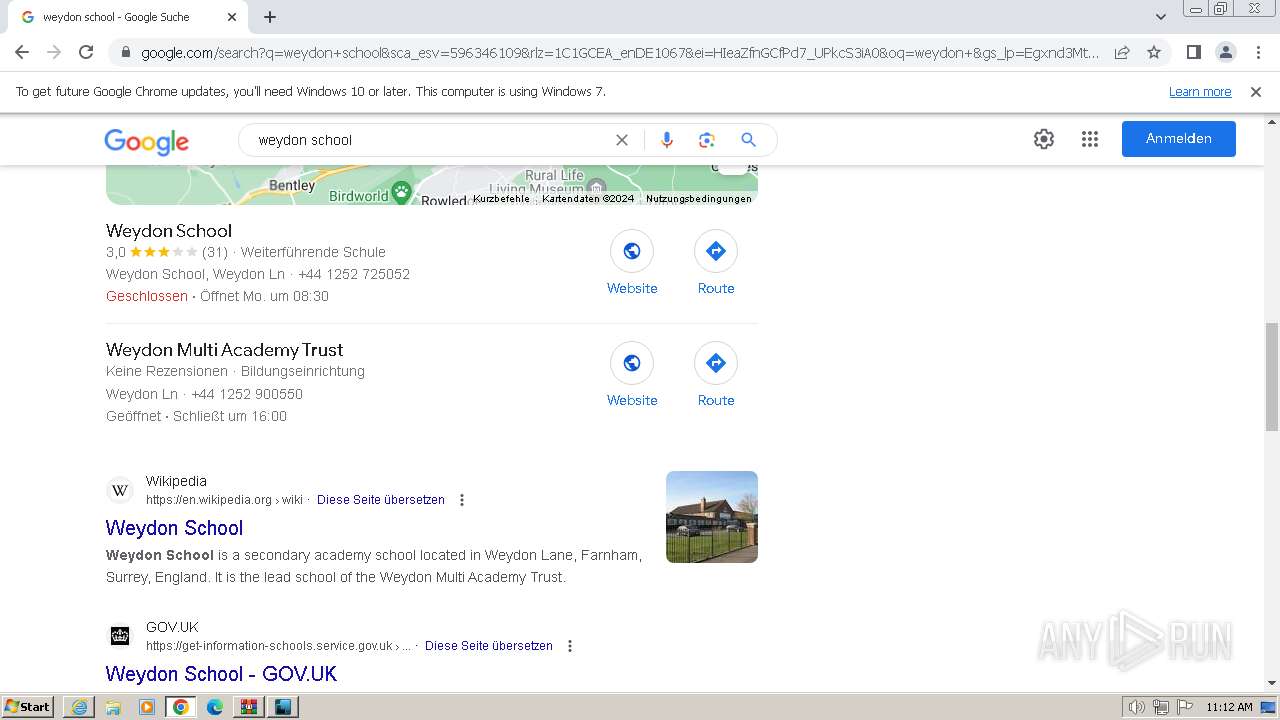Open Chrome taskbar icon

pos(181,707)
